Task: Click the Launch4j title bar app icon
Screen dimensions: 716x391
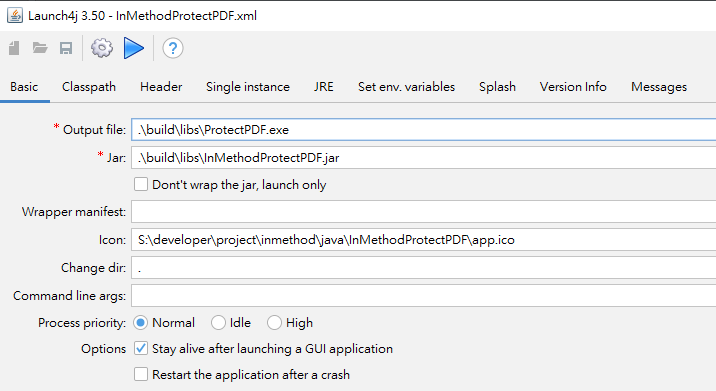Action: 15,16
